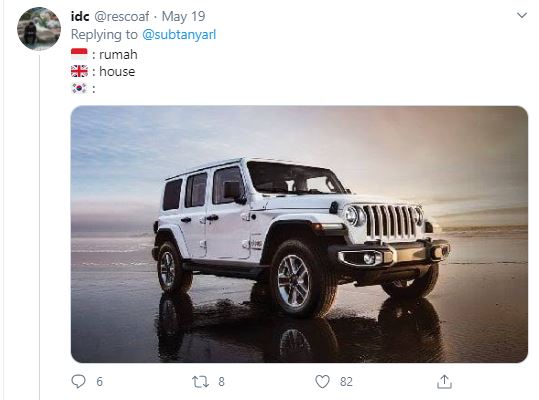Open the share upload icon
The height and width of the screenshot is (400, 539).
(x=444, y=381)
